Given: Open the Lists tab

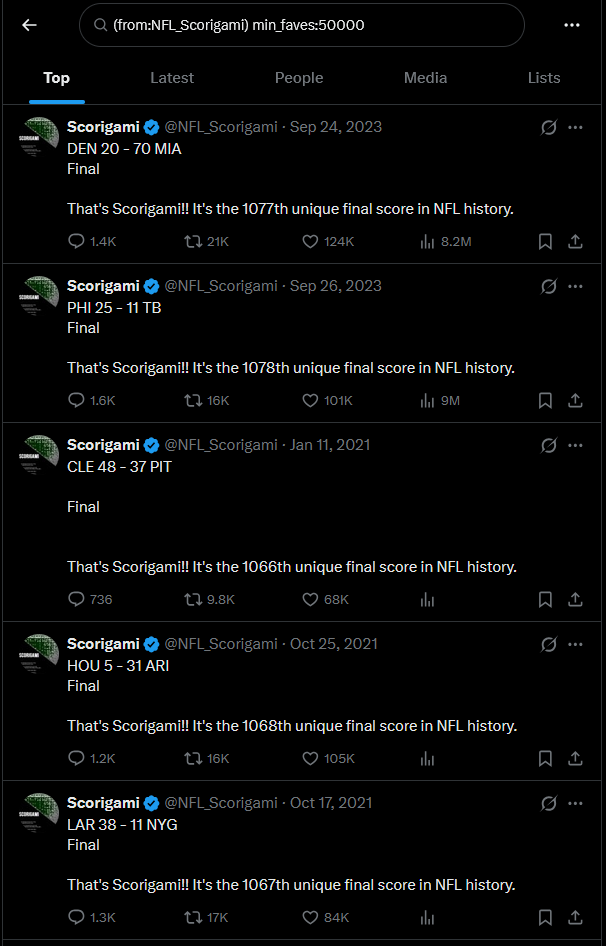Looking at the screenshot, I should click(544, 77).
